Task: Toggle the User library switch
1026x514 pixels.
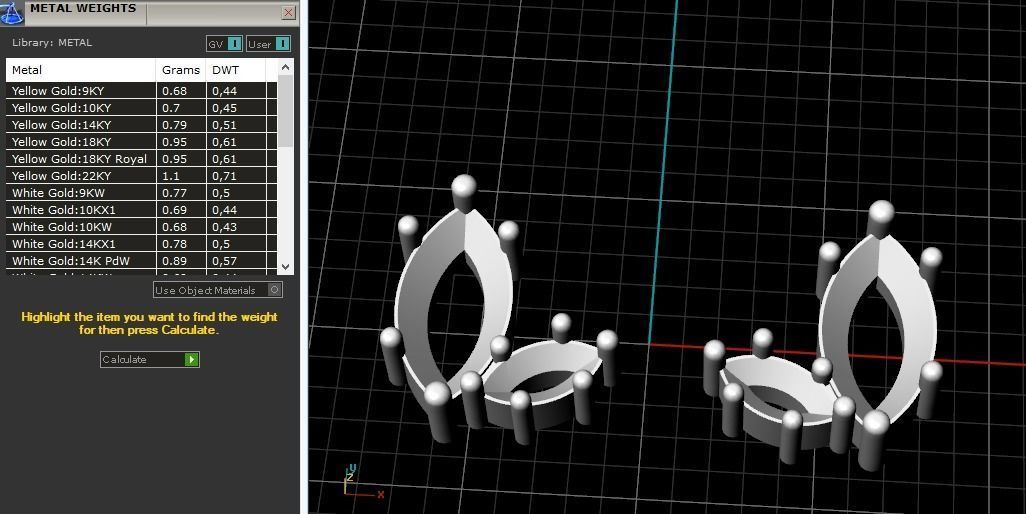Action: click(268, 44)
